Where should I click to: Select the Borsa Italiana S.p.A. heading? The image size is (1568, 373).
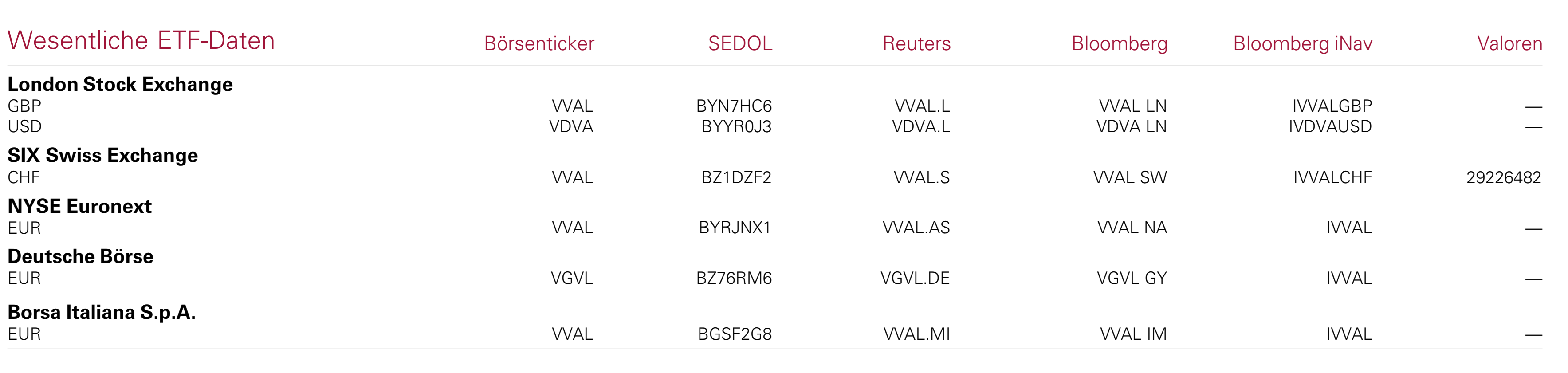pyautogui.click(x=101, y=312)
